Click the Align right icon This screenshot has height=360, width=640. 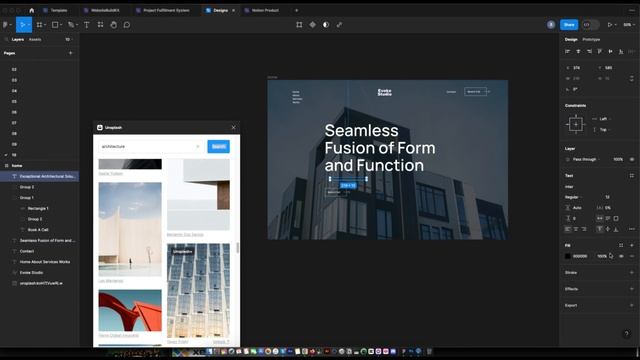(x=589, y=51)
